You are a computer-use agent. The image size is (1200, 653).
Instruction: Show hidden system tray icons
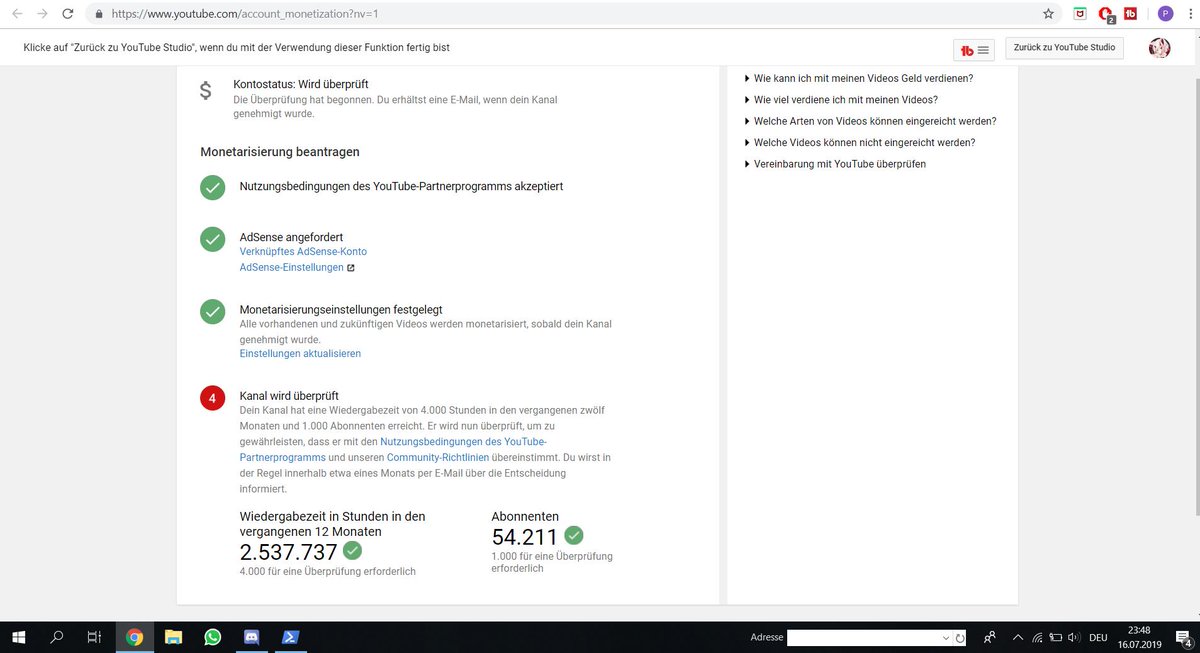(1017, 637)
